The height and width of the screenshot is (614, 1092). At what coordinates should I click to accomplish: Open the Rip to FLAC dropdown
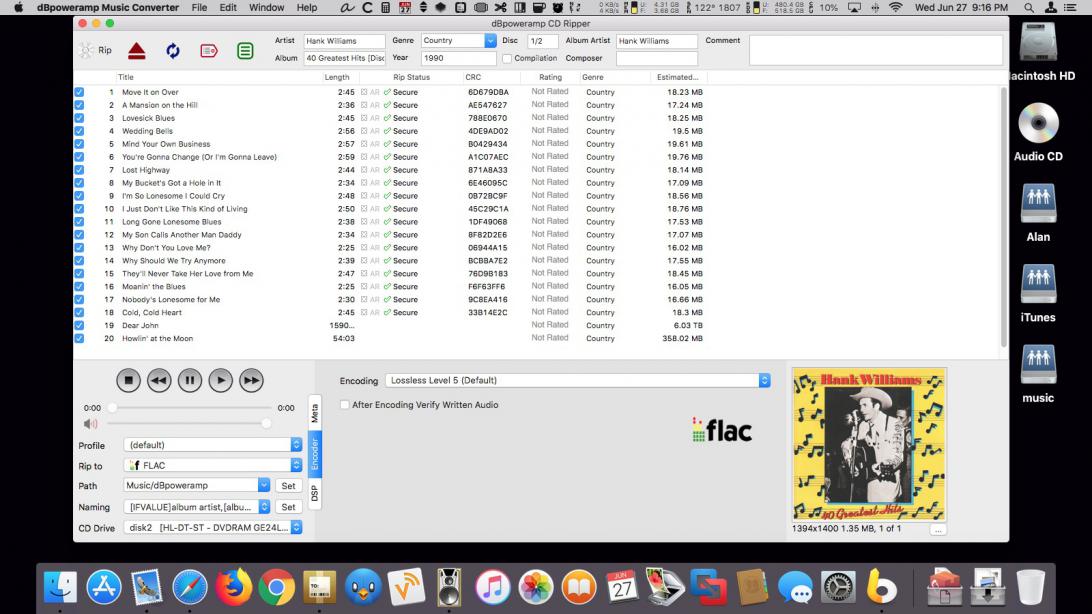tap(212, 465)
